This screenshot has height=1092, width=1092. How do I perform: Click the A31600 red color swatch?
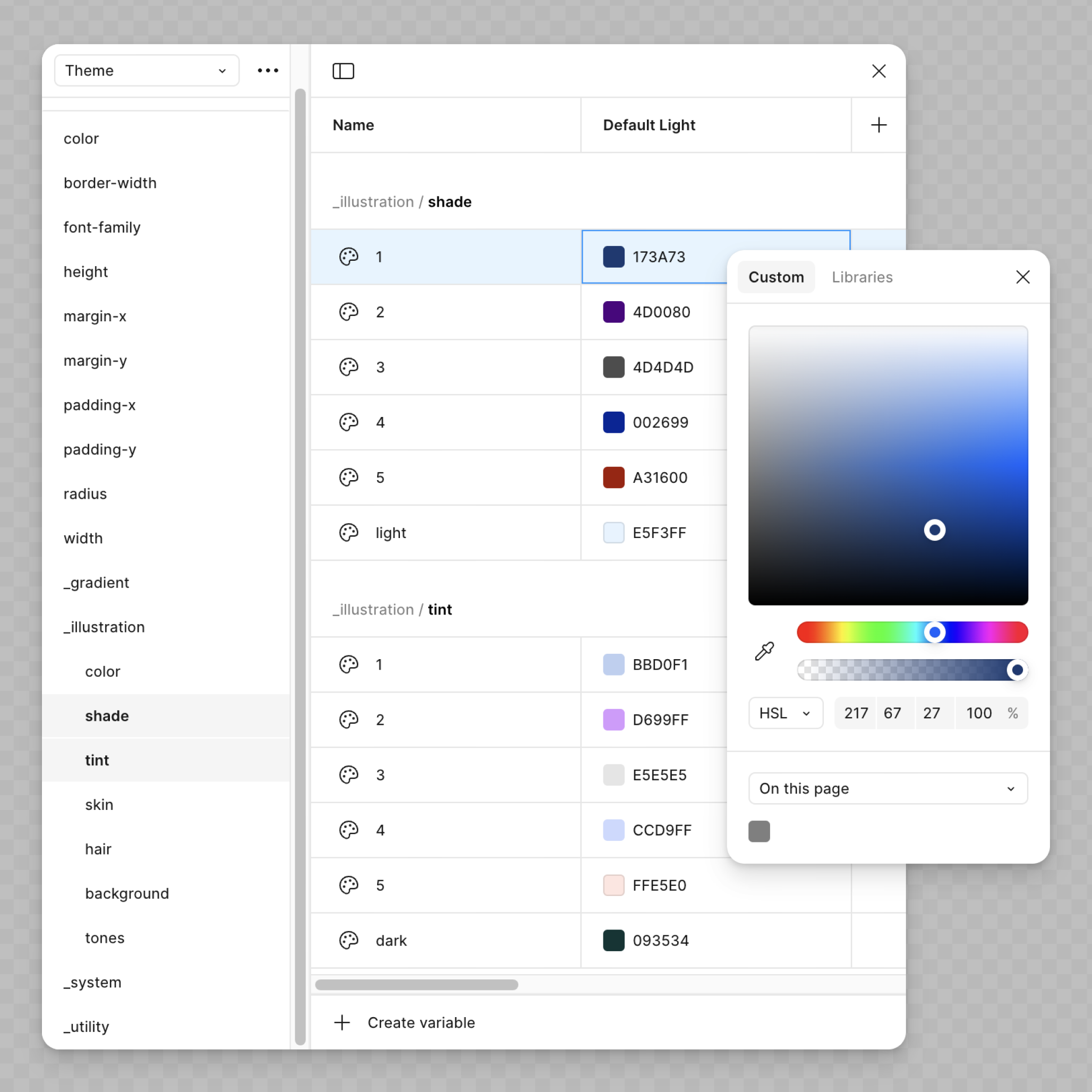pos(613,477)
